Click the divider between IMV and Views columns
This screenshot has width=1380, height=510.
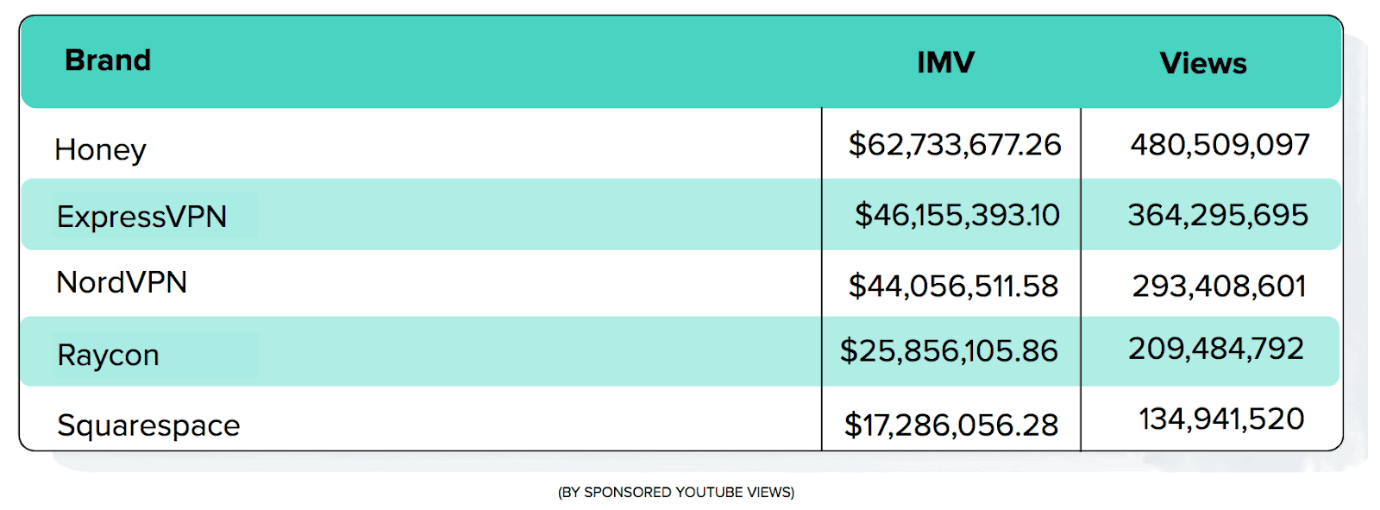tap(1081, 280)
